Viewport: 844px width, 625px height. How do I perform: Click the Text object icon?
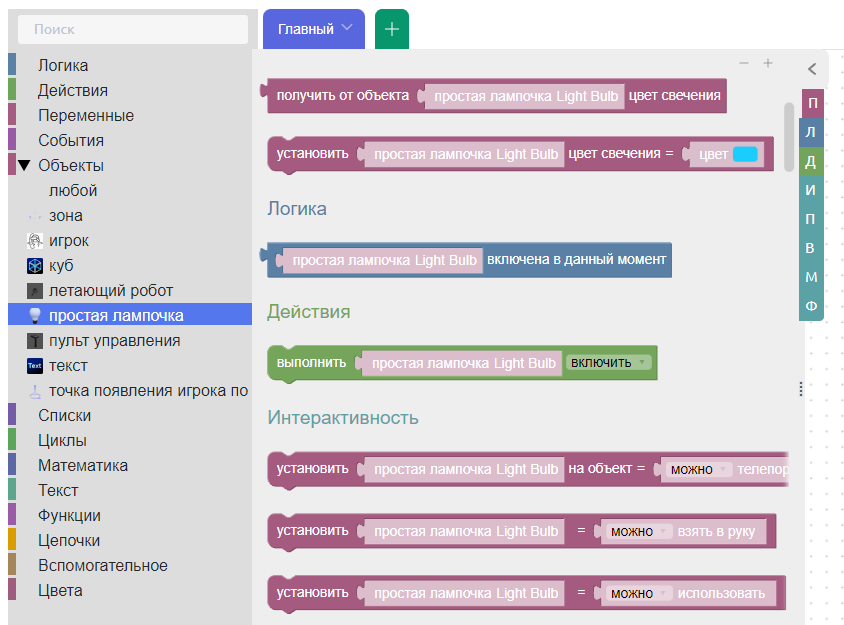(x=34, y=366)
